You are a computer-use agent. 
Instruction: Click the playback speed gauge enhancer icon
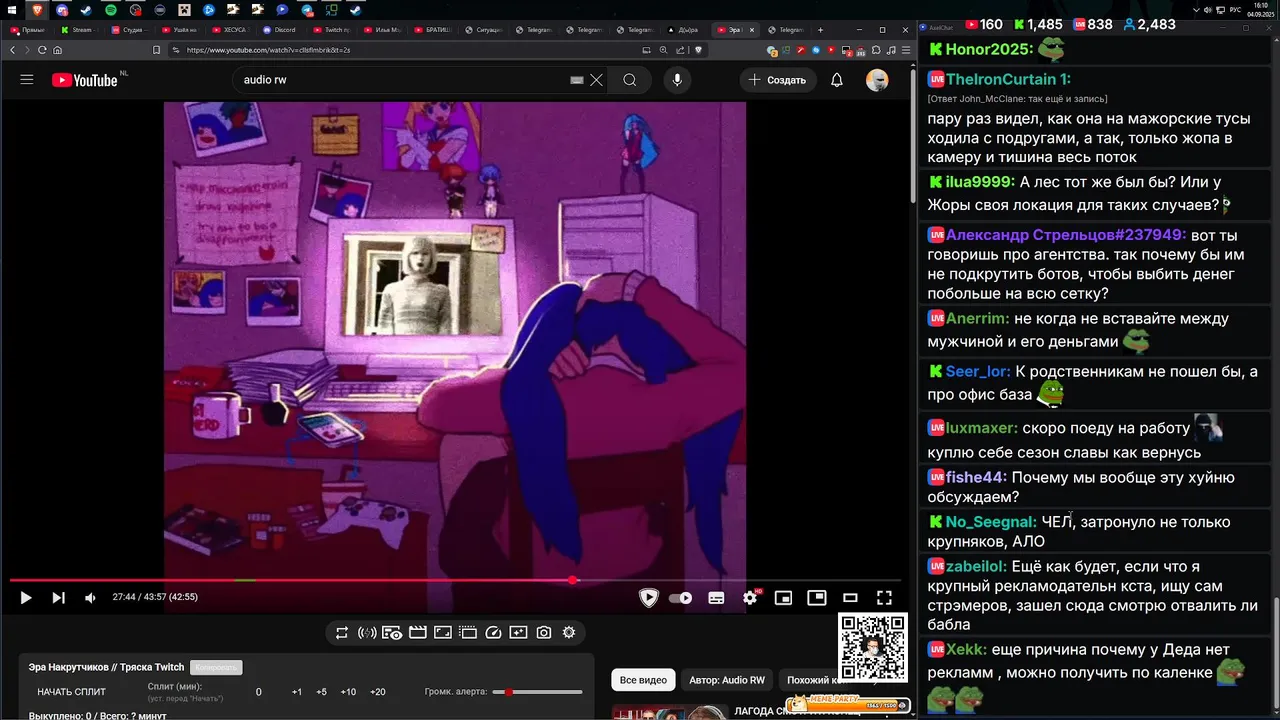493,632
